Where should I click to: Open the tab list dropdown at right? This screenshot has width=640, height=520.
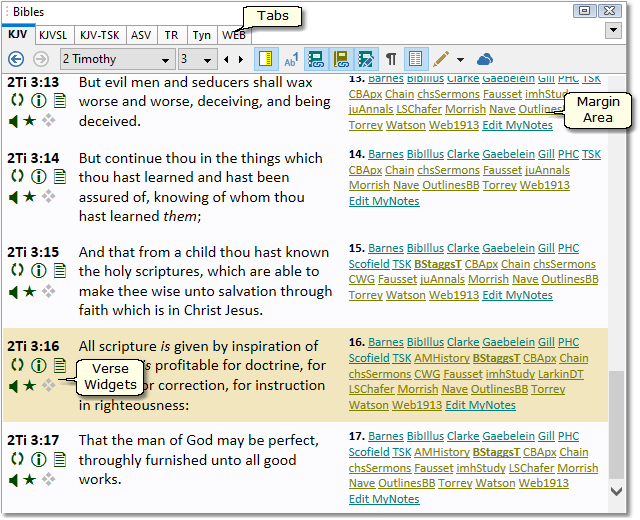pos(613,30)
